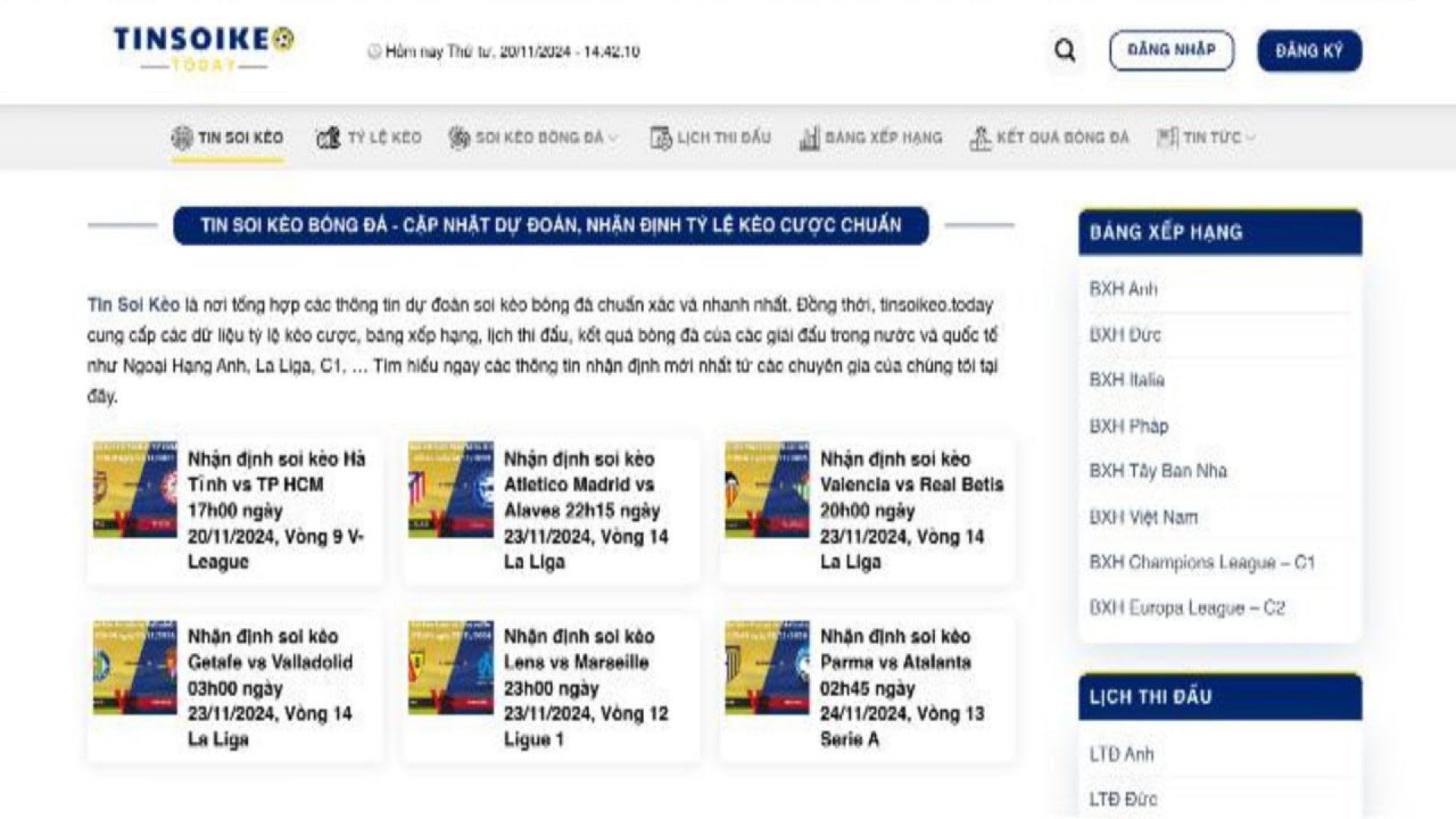Expand the Soi Kèo Bóng Đá dropdown arrow
The width and height of the screenshot is (1456, 819).
coord(614,138)
